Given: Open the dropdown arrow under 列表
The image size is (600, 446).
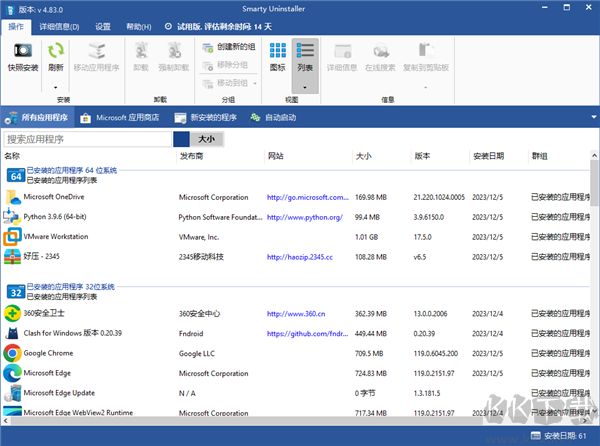Looking at the screenshot, I should (306, 86).
